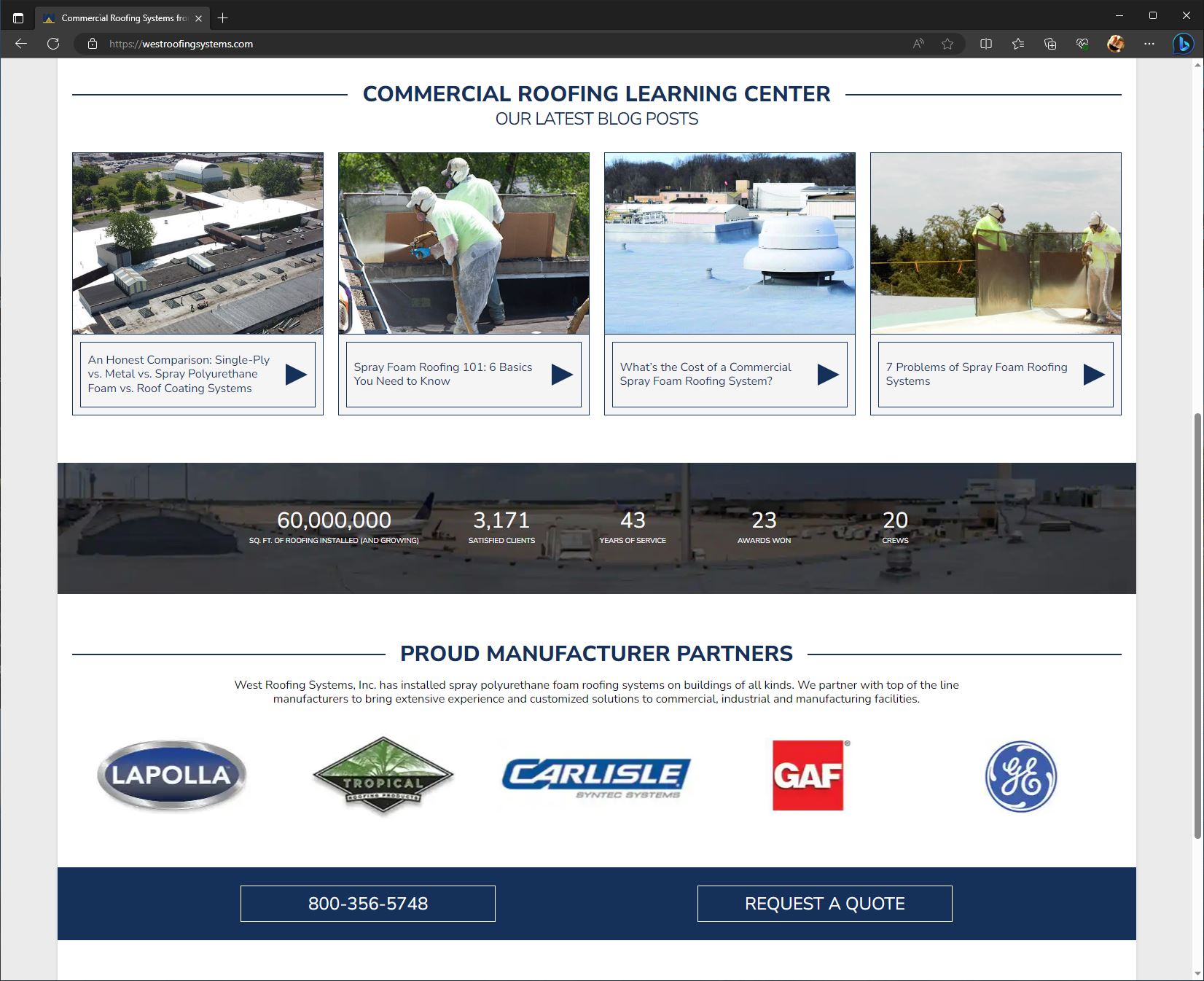Click Proud Manufacturer Partners heading
This screenshot has height=981, width=1204.
coord(596,654)
